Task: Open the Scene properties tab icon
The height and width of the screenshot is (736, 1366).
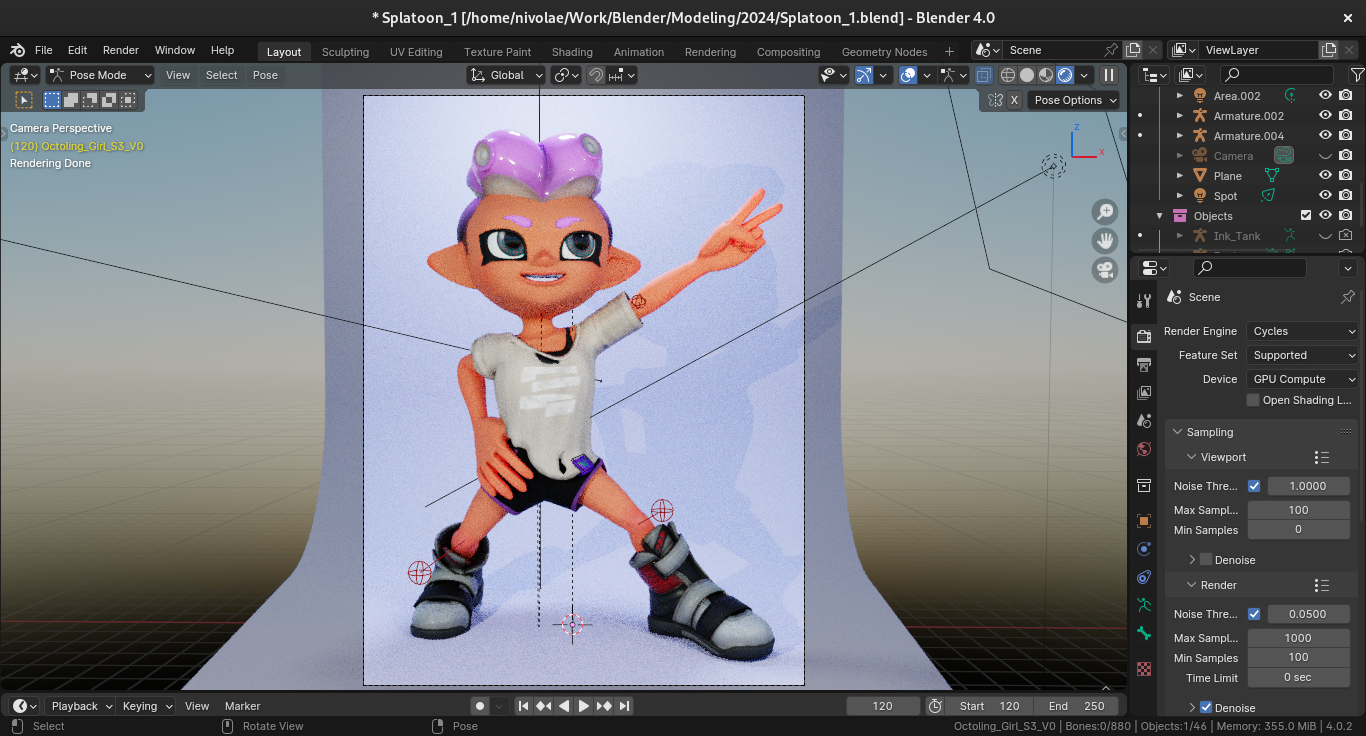Action: (1144, 421)
